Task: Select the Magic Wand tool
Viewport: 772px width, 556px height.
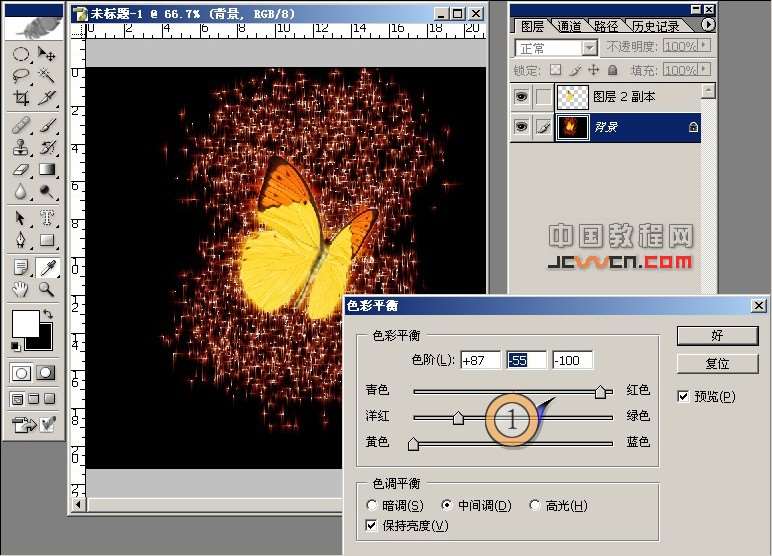Action: [46, 75]
